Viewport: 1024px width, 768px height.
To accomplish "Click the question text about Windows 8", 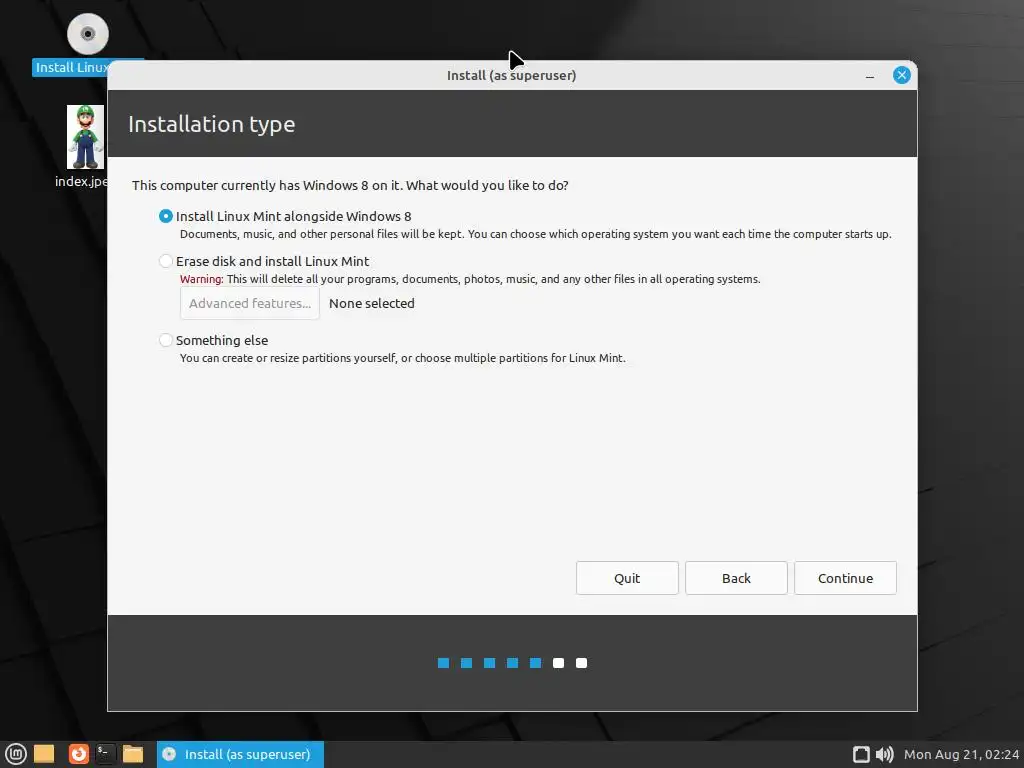I will (x=350, y=185).
